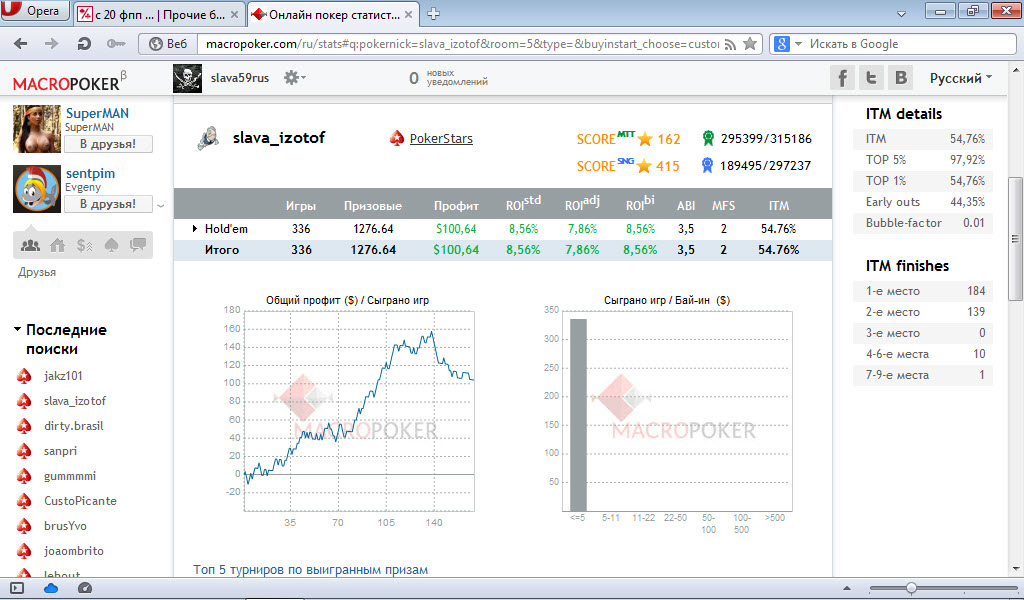Open recent search CustoPicante
Image resolution: width=1024 pixels, height=600 pixels.
pyautogui.click(x=80, y=501)
